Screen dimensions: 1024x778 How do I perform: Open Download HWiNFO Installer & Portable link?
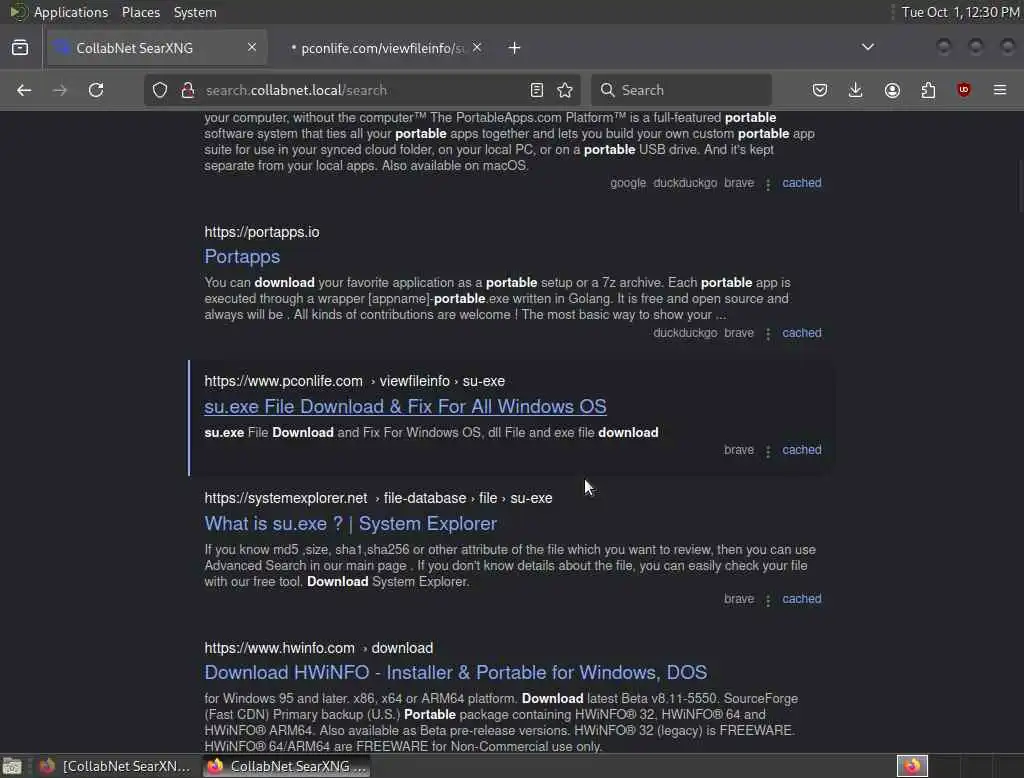coord(455,673)
